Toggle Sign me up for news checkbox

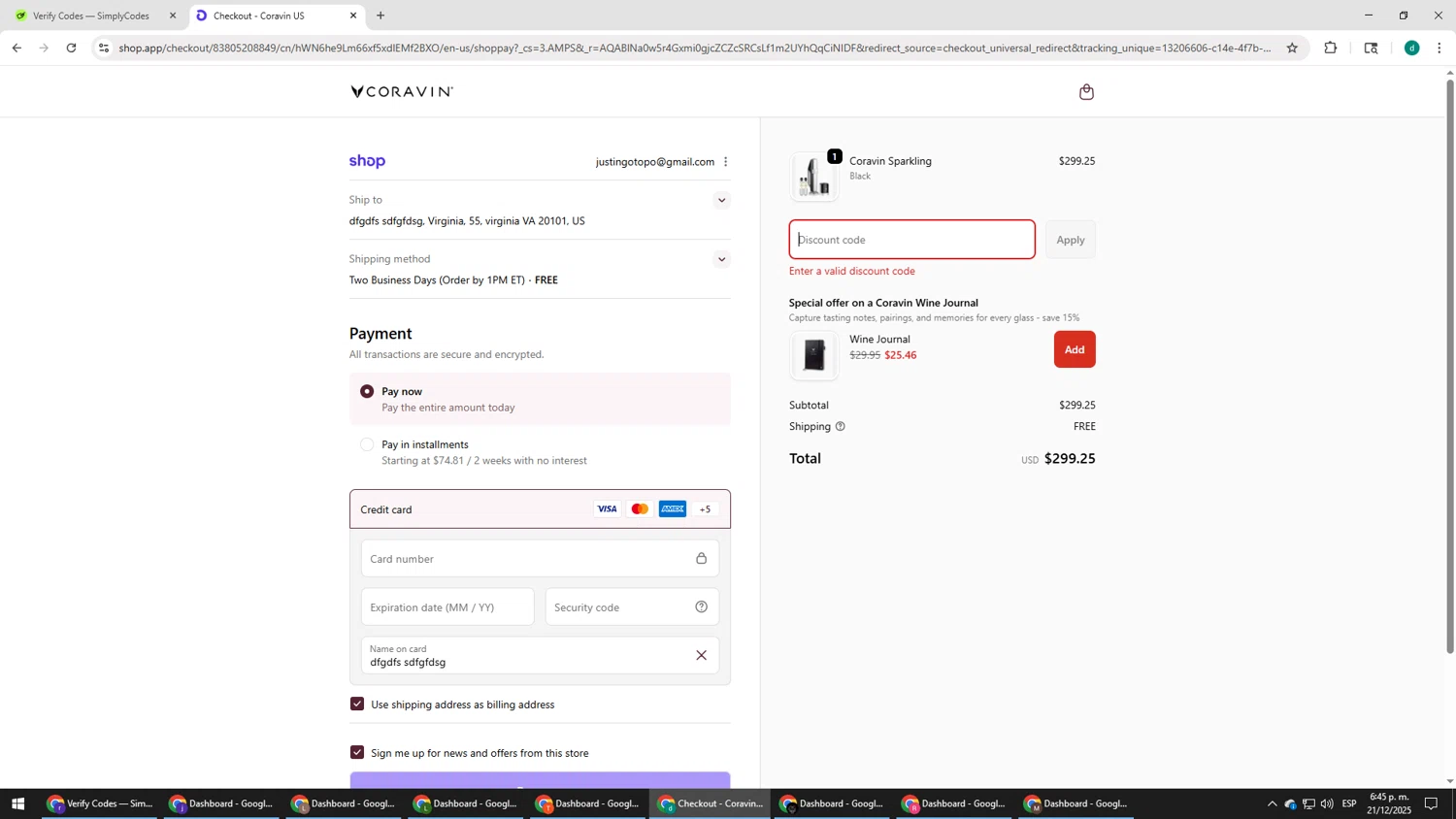point(357,753)
